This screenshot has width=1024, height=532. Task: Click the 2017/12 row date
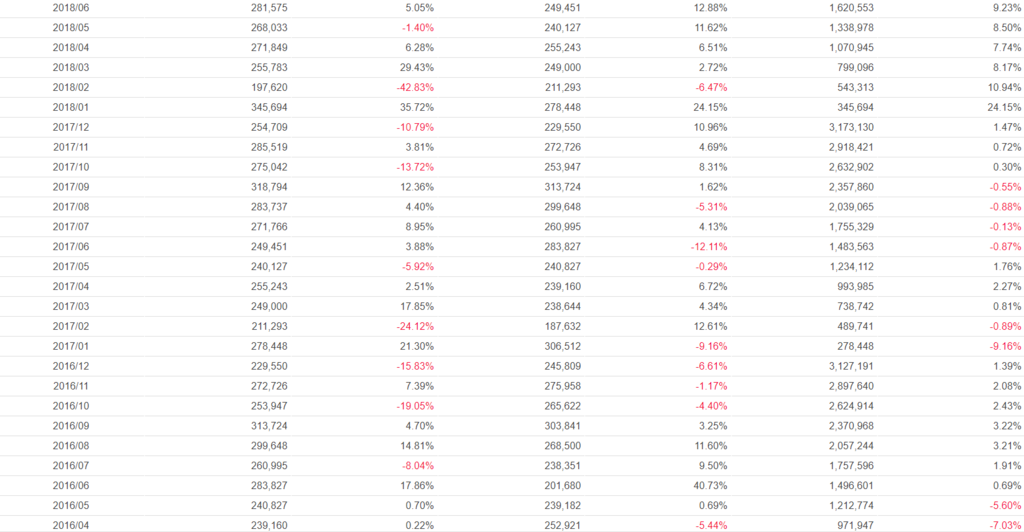pos(71,127)
